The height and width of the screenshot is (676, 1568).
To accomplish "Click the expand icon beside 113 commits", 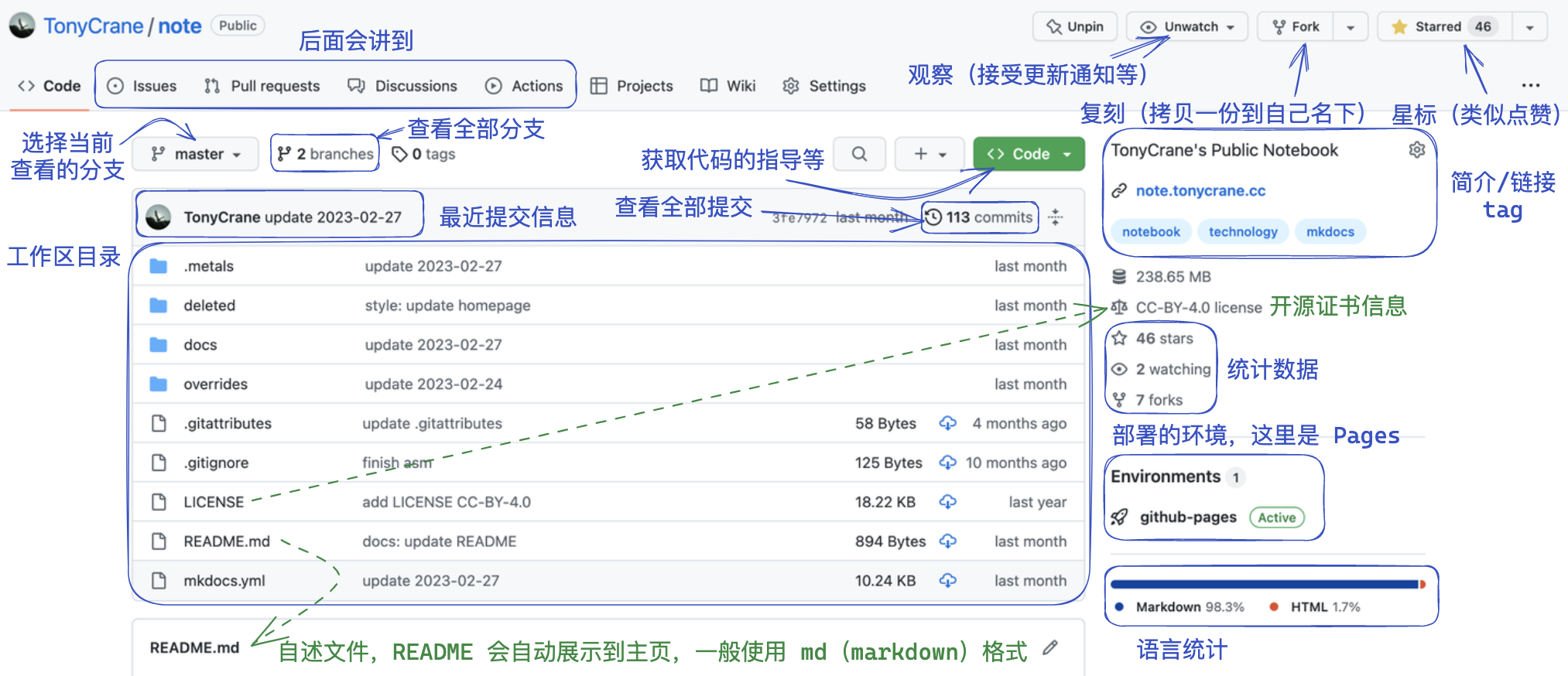I will tap(1055, 217).
